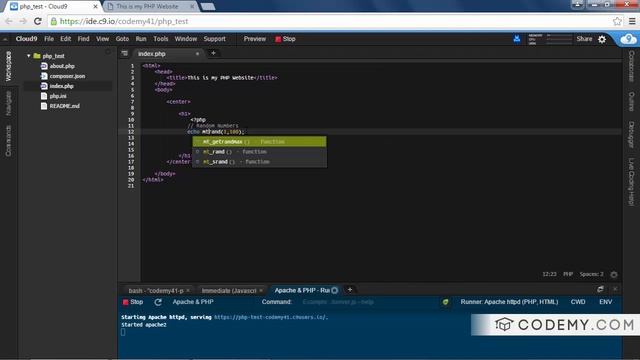Image resolution: width=640 pixels, height=360 pixels.
Task: Open the editor pane tab list icon
Action: pyautogui.click(x=124, y=53)
